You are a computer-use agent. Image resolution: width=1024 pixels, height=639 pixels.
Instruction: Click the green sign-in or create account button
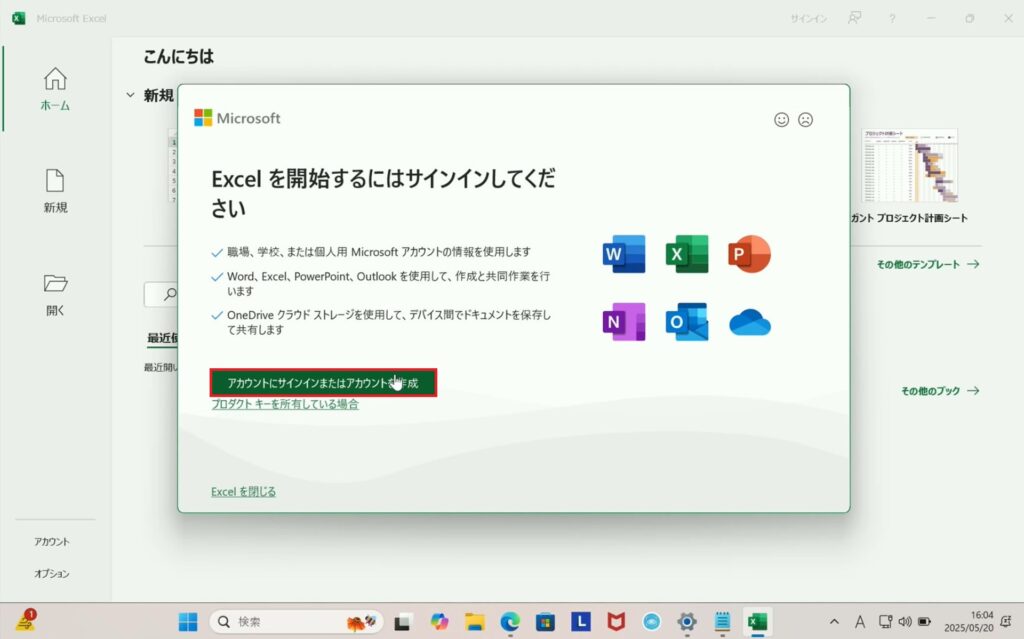click(323, 383)
